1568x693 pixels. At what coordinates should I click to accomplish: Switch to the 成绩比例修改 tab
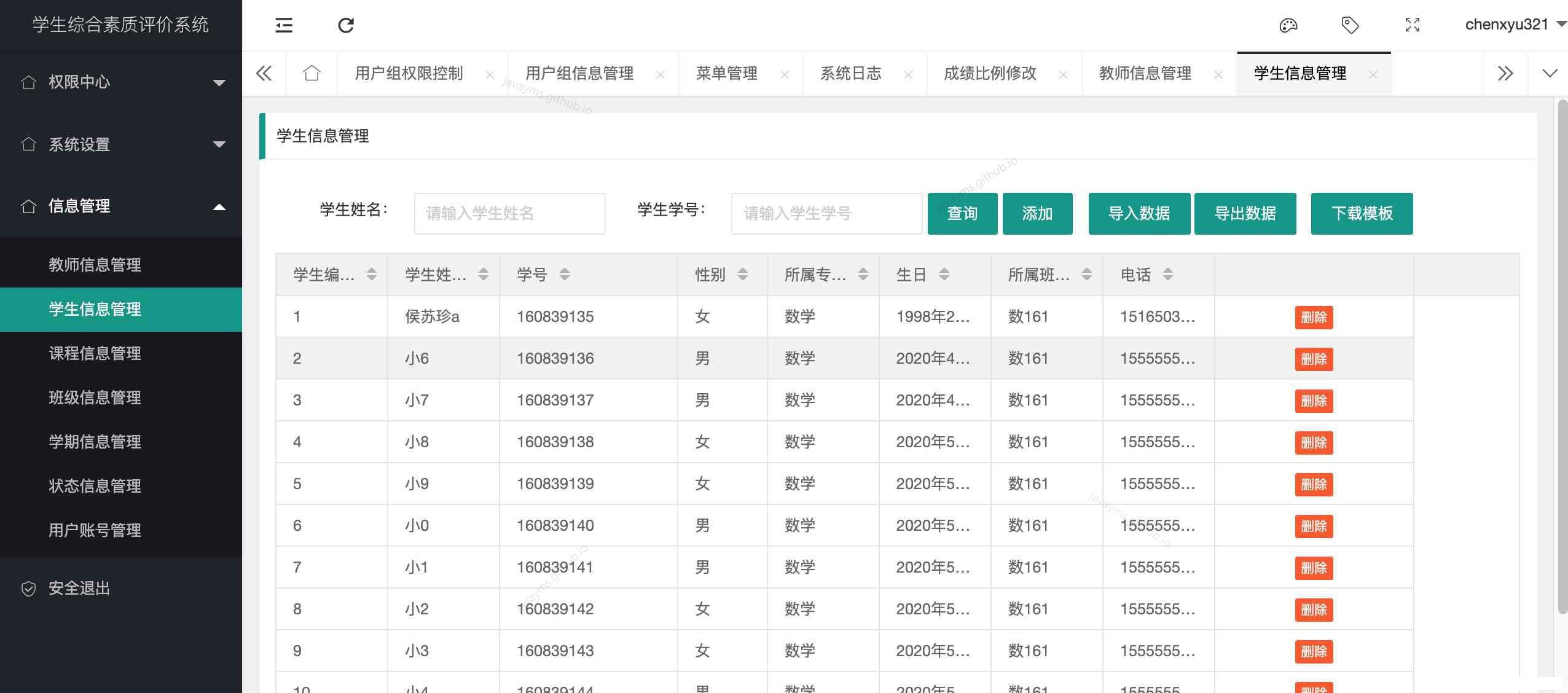(x=990, y=73)
